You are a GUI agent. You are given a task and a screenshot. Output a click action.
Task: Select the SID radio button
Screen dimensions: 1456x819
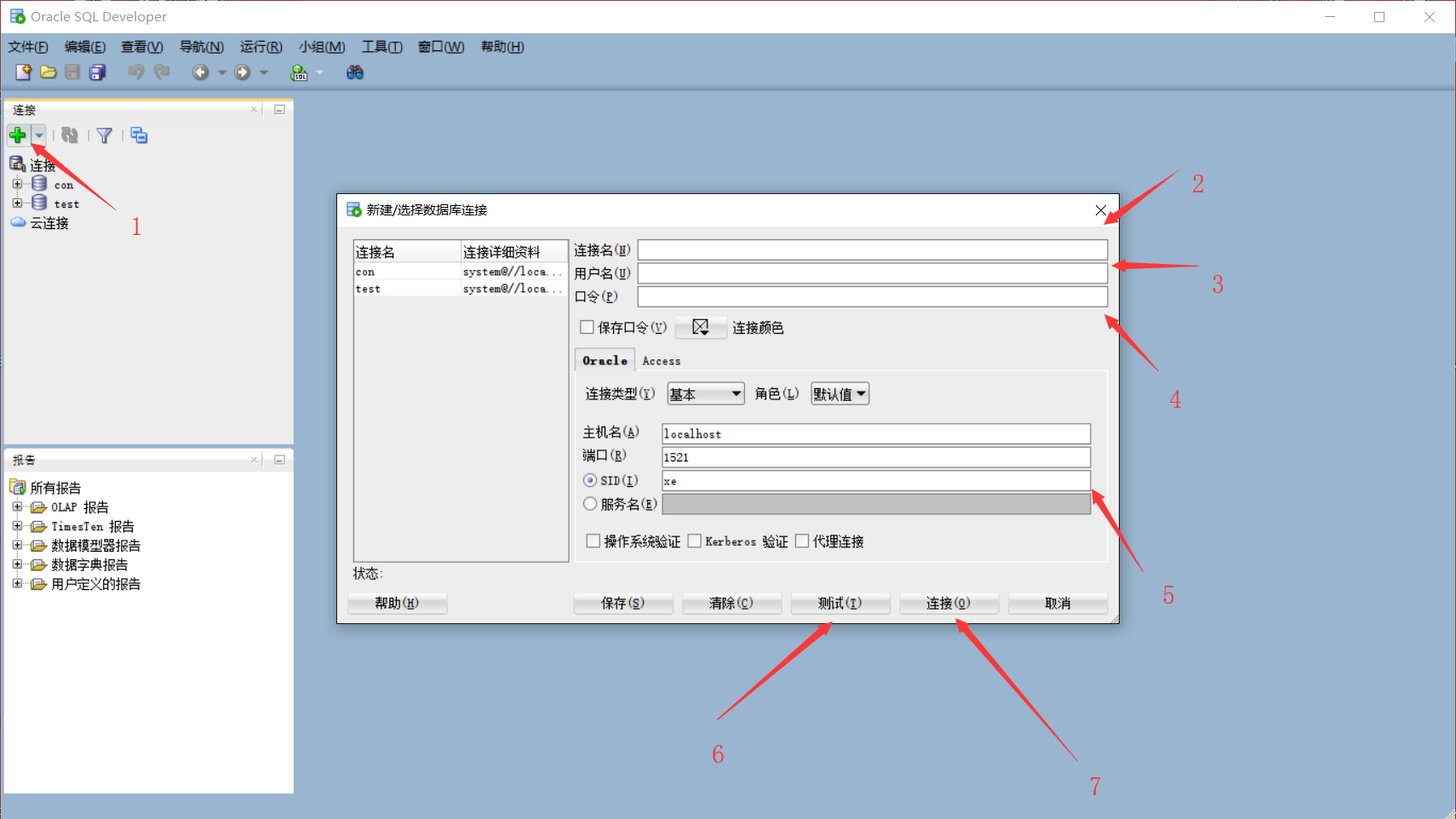pyautogui.click(x=590, y=480)
